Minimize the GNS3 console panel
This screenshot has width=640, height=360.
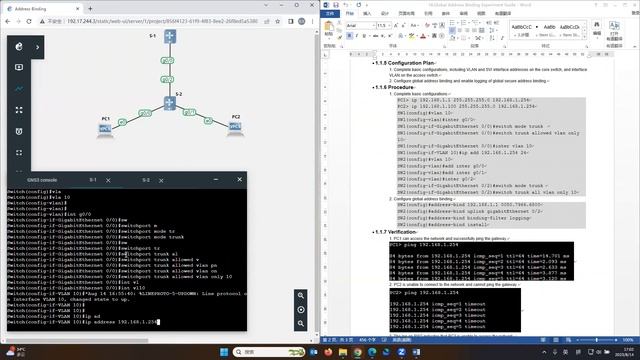(216, 180)
